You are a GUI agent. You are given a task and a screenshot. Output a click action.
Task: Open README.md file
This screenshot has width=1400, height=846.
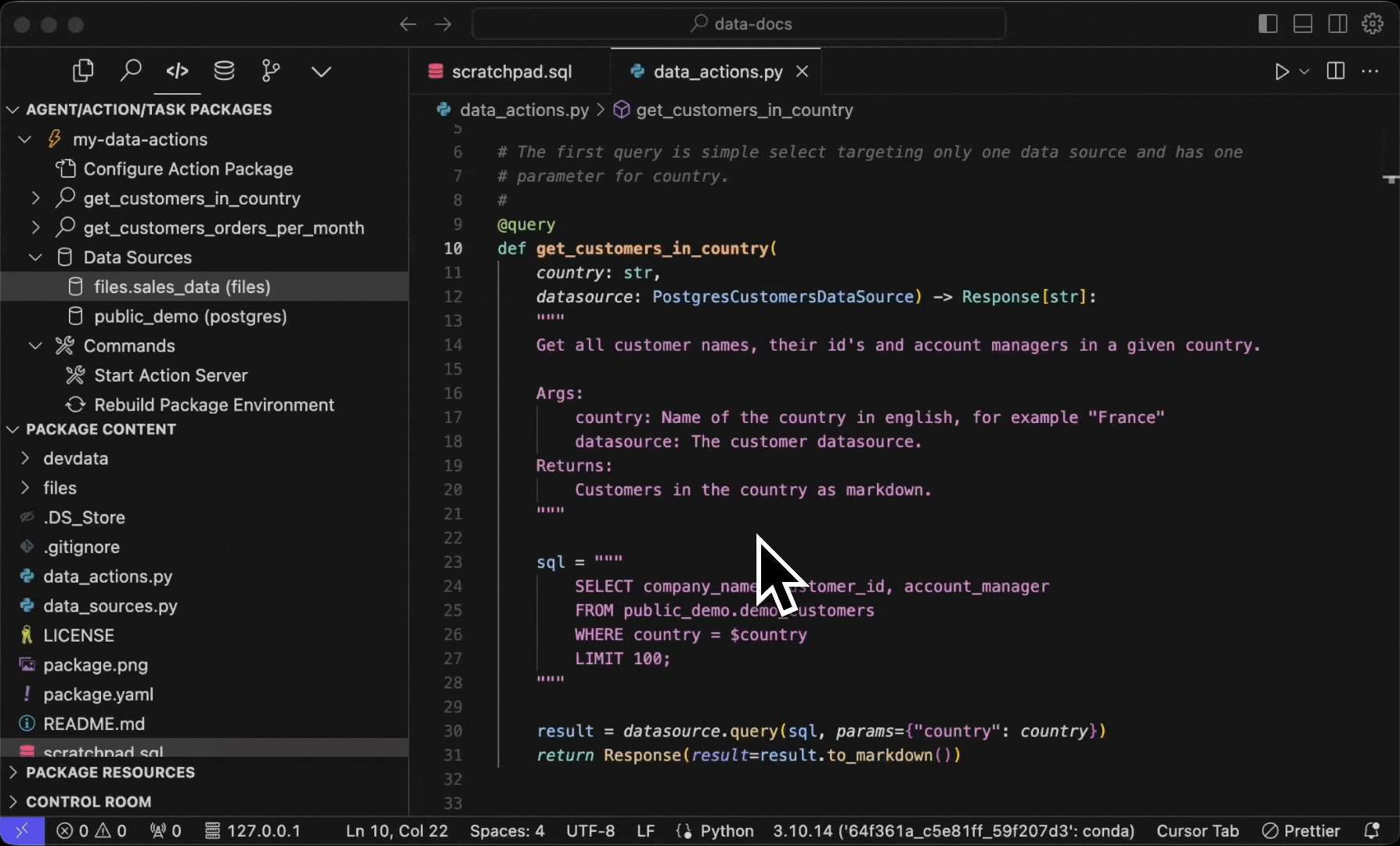point(94,724)
